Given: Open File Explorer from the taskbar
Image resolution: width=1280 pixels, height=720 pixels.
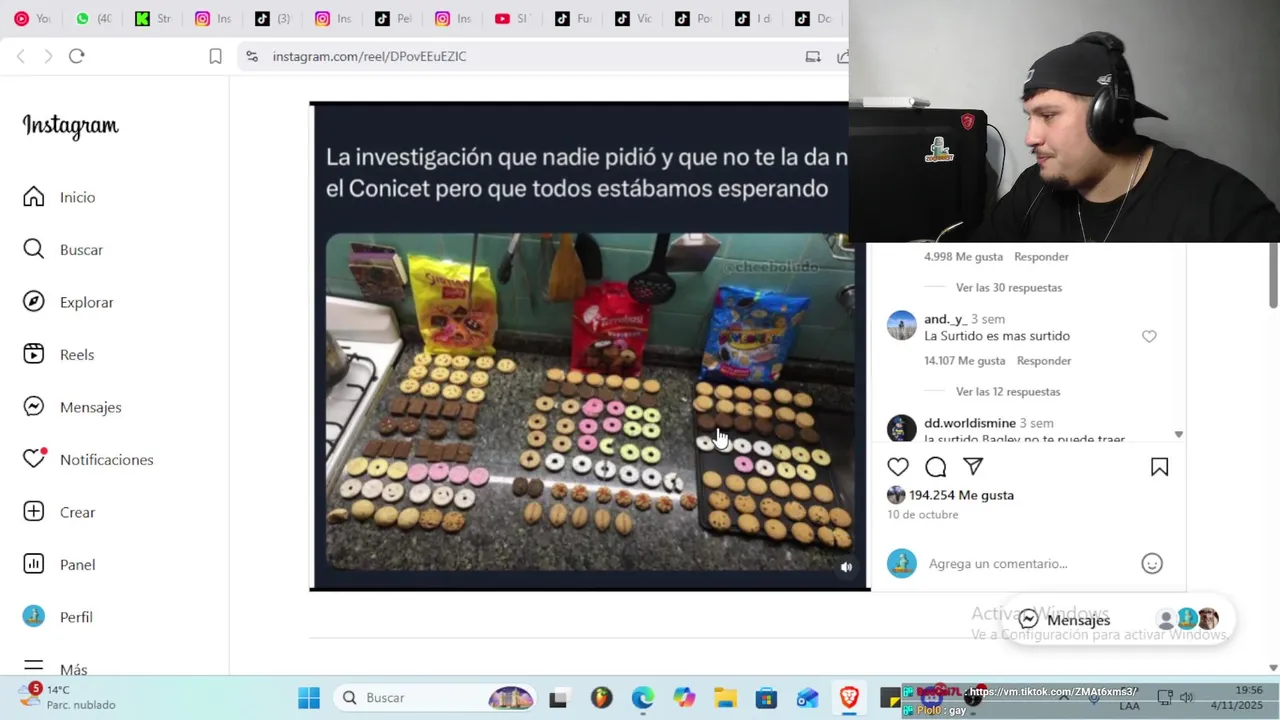Looking at the screenshot, I should [x=725, y=698].
